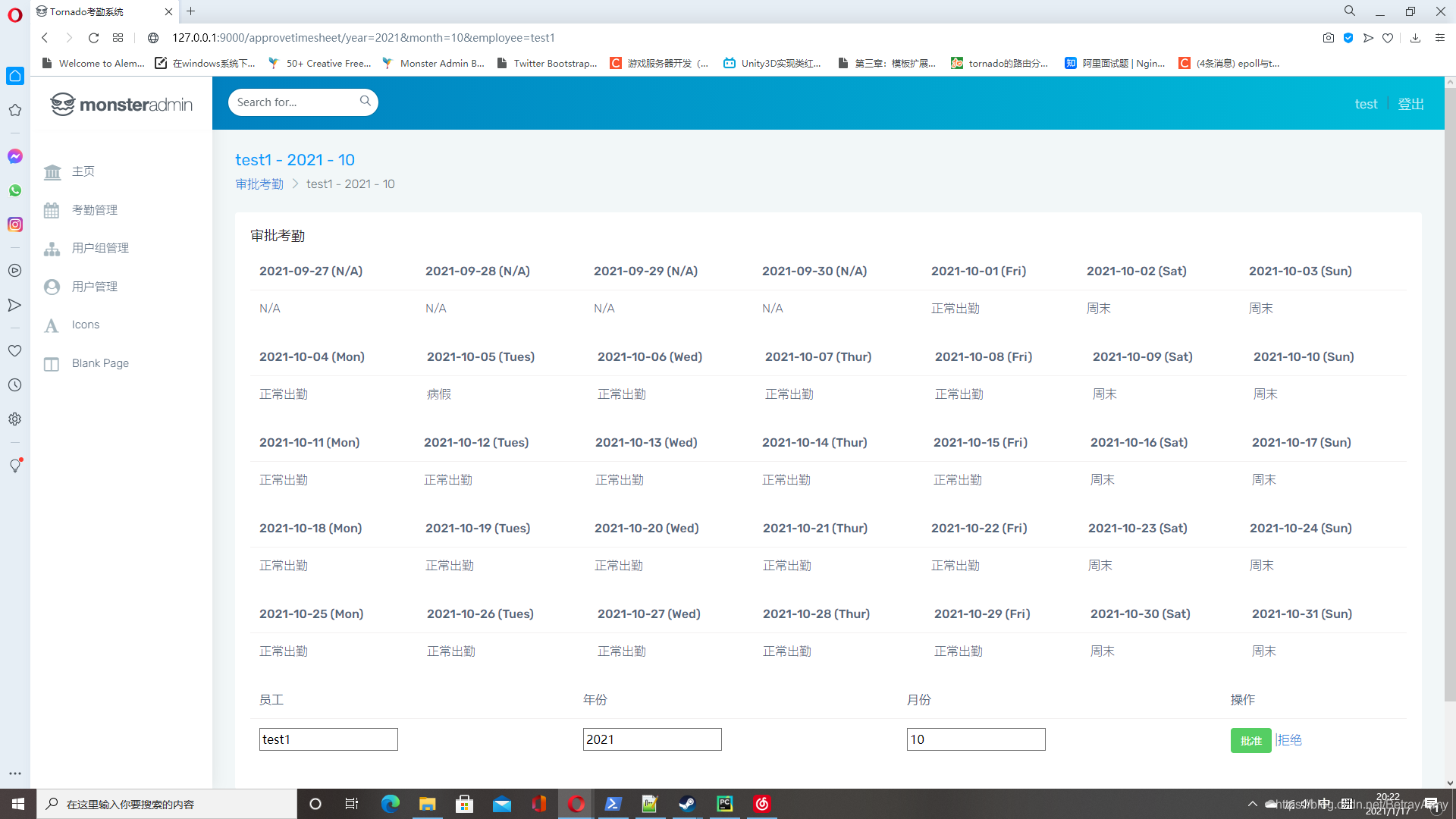Screen dimensions: 1456x819
Task: Open the Blank Page sidebar item
Action: (x=100, y=363)
